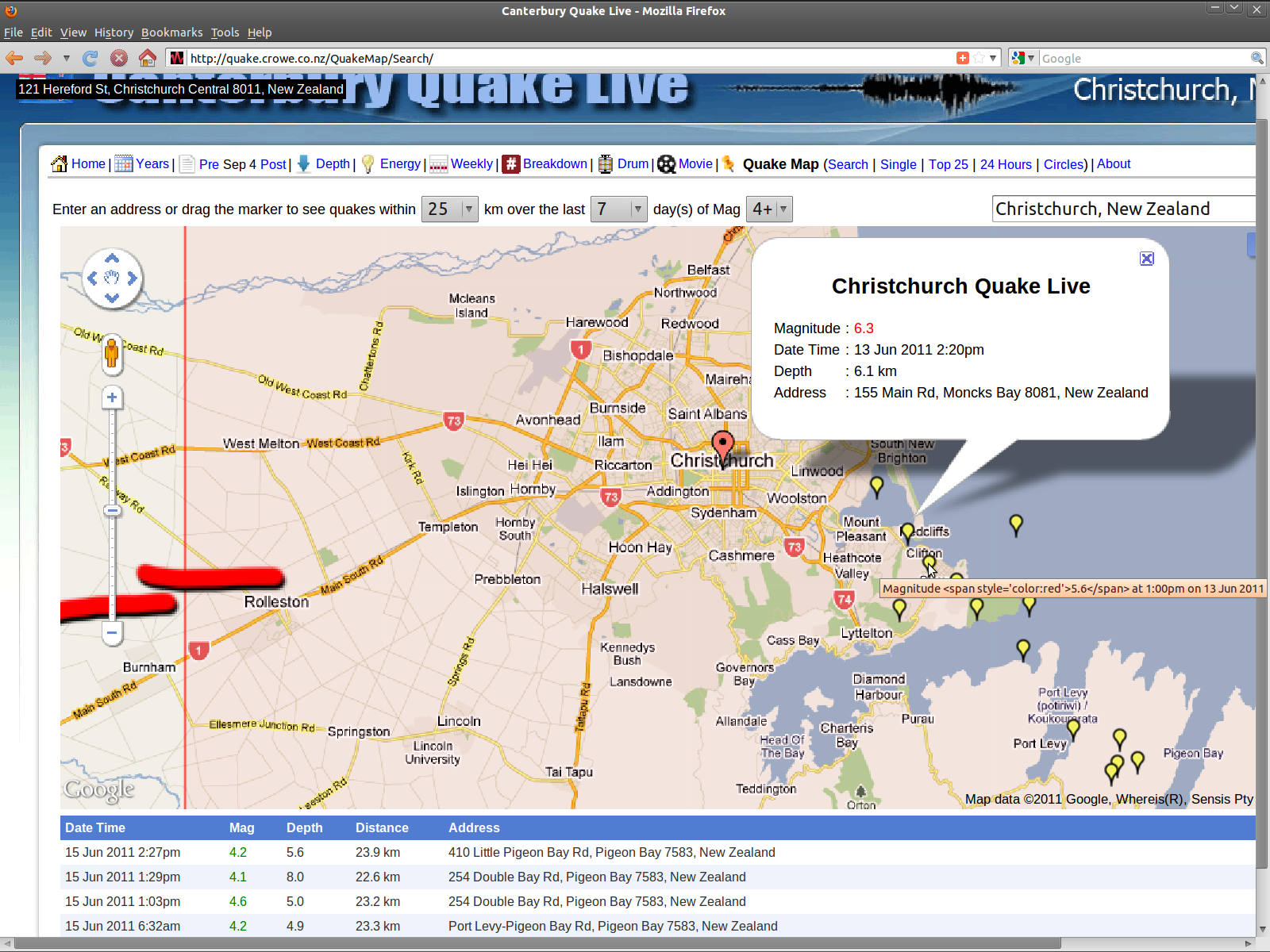
Task: Close the Christchurch Quake Live info bubble
Action: 1146,259
